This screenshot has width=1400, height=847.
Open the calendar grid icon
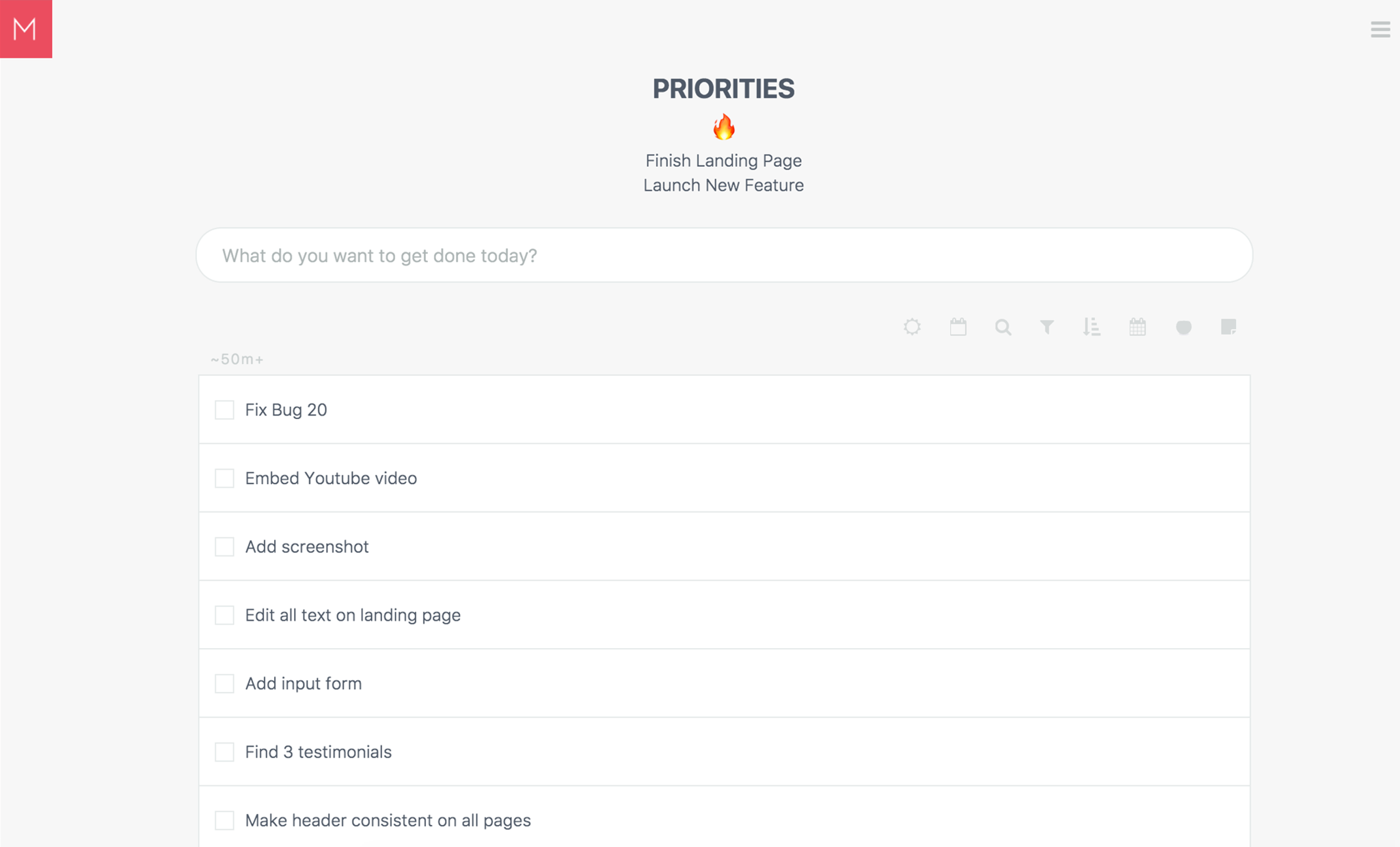[x=1137, y=327]
